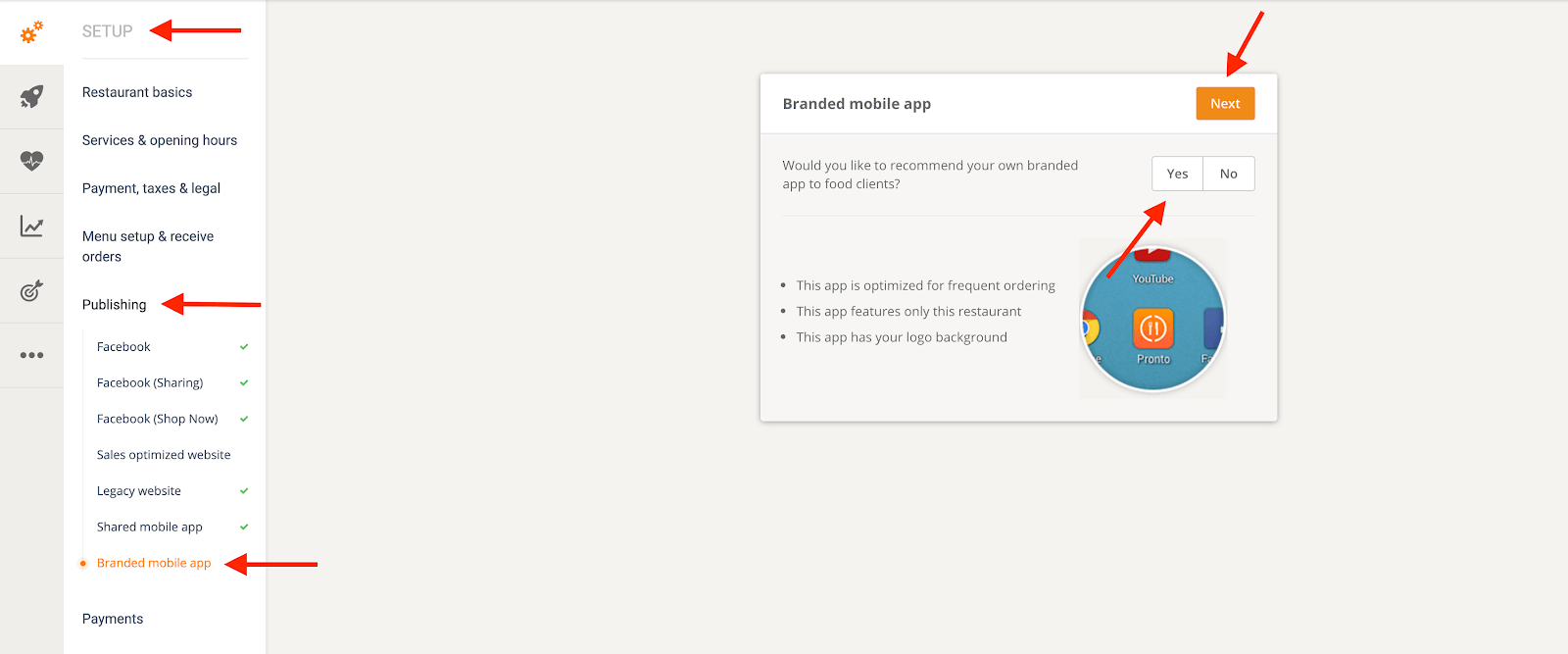Image resolution: width=1568 pixels, height=654 pixels.
Task: Open the rocket icon in sidebar
Action: [31, 96]
